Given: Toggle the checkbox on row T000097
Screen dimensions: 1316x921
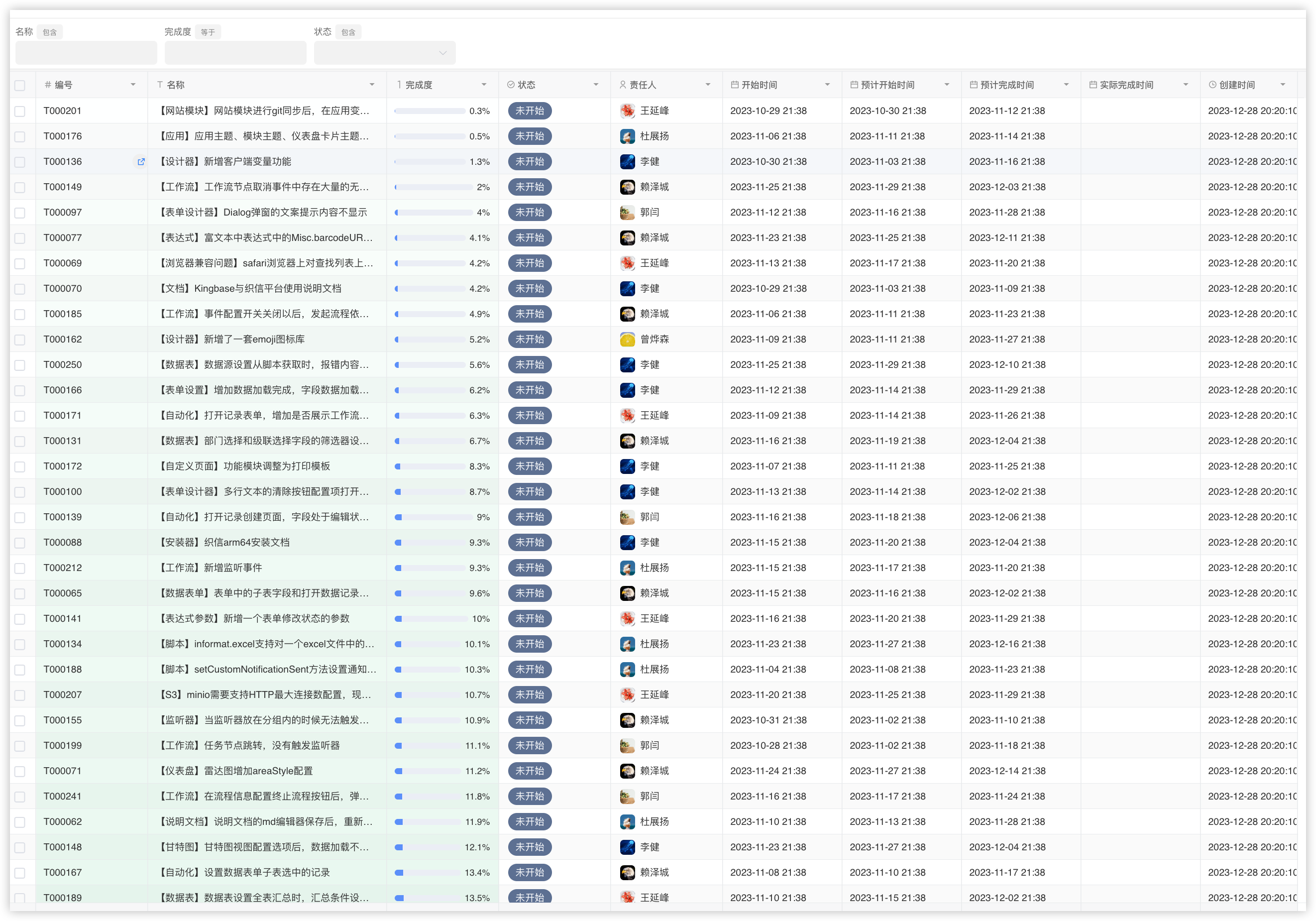Looking at the screenshot, I should (22, 211).
